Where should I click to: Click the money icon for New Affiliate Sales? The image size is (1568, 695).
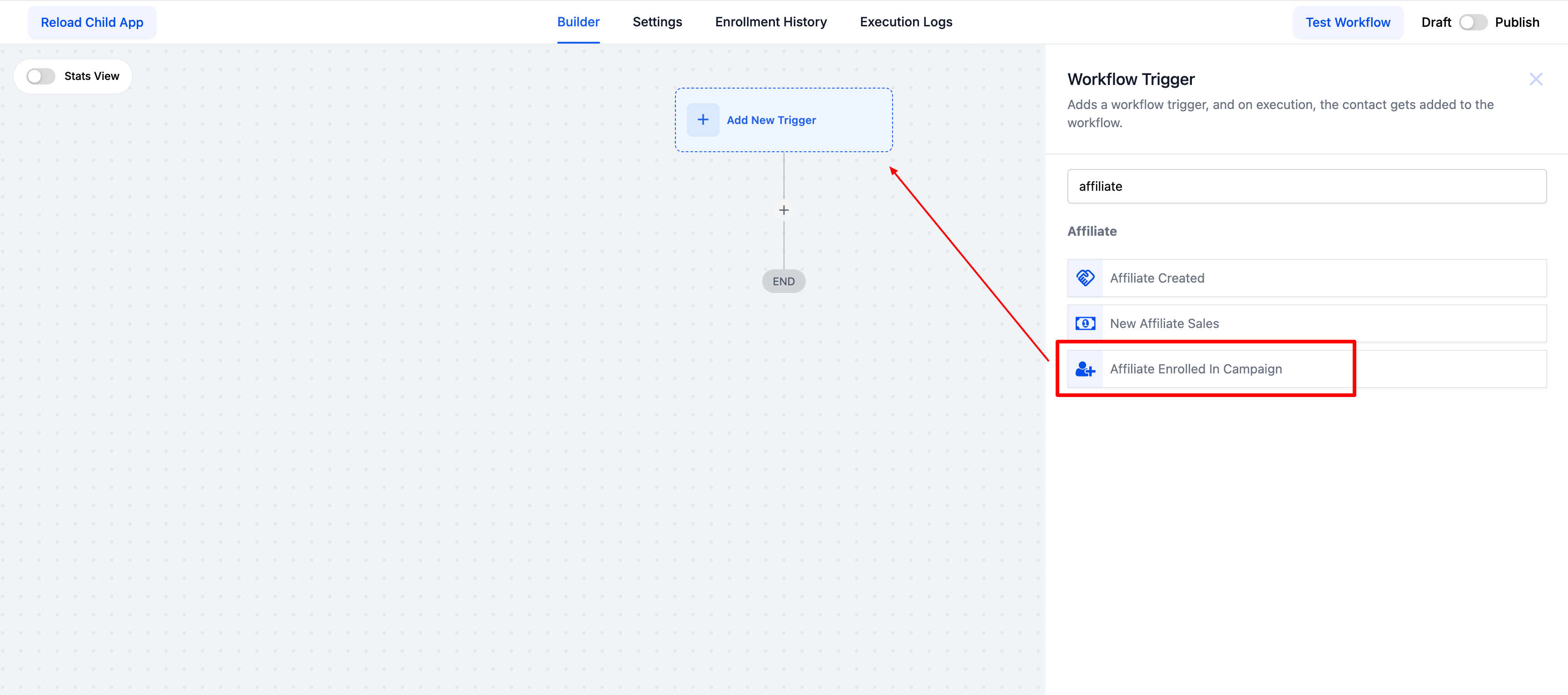pyautogui.click(x=1085, y=323)
